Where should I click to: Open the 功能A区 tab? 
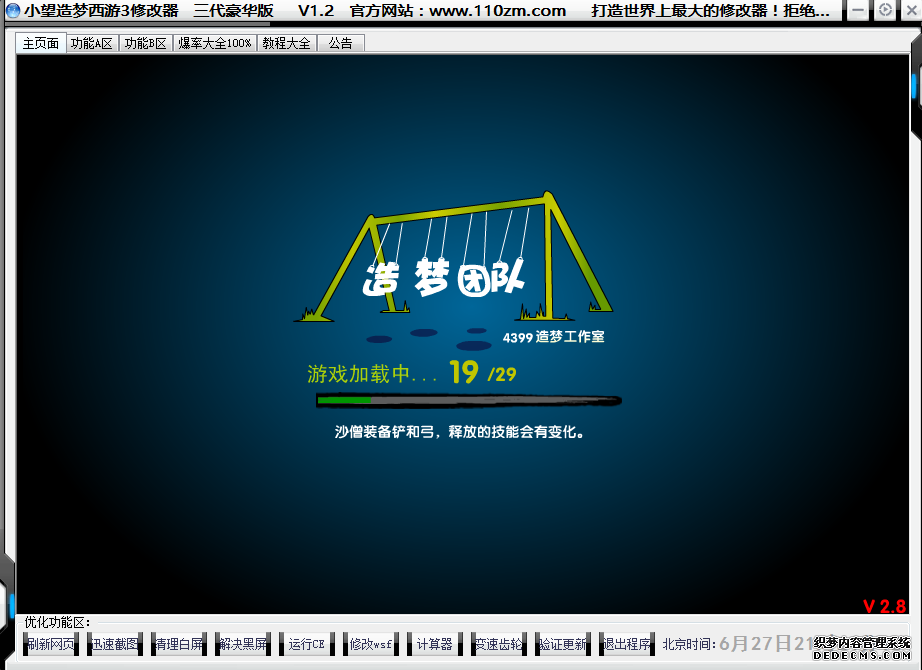pos(92,43)
